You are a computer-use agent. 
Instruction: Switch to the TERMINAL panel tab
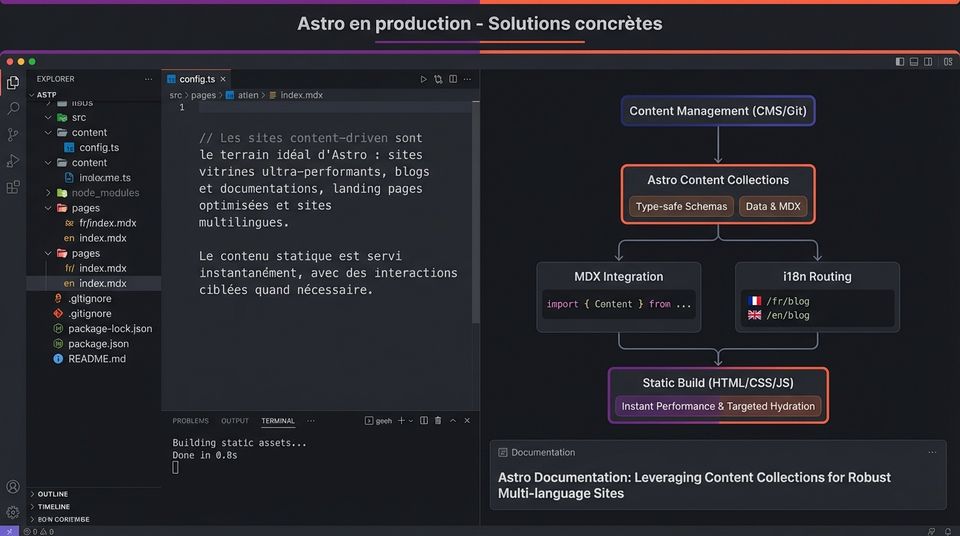(278, 421)
